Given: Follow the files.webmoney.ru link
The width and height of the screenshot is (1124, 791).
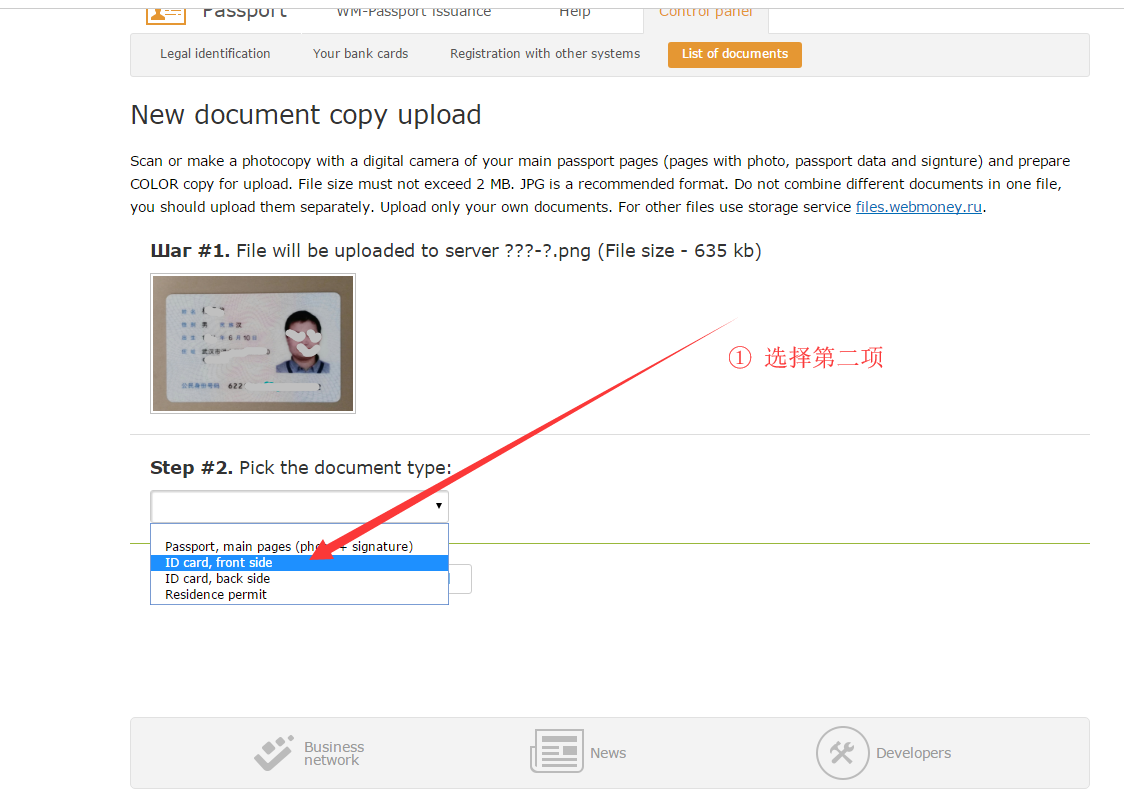Looking at the screenshot, I should point(918,208).
